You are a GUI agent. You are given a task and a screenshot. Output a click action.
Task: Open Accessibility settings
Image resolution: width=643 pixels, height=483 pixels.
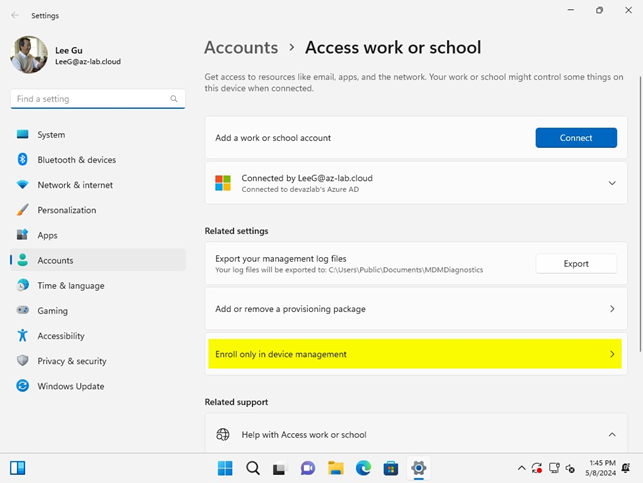(x=98, y=336)
